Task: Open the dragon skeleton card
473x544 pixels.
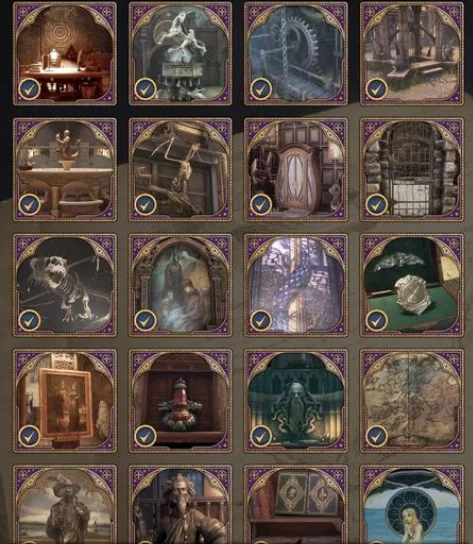Action: pos(65,285)
